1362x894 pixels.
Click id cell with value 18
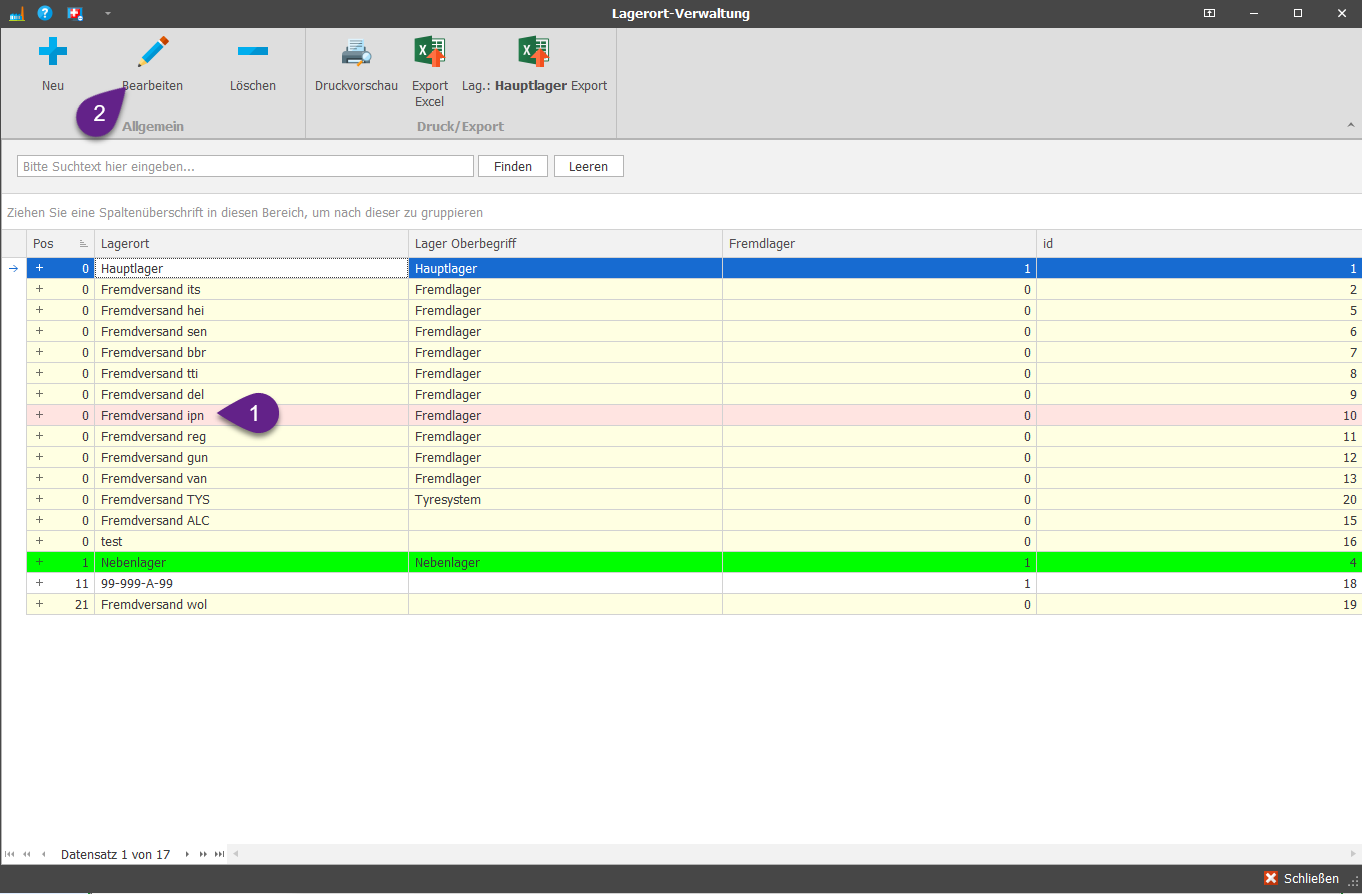tap(1199, 583)
